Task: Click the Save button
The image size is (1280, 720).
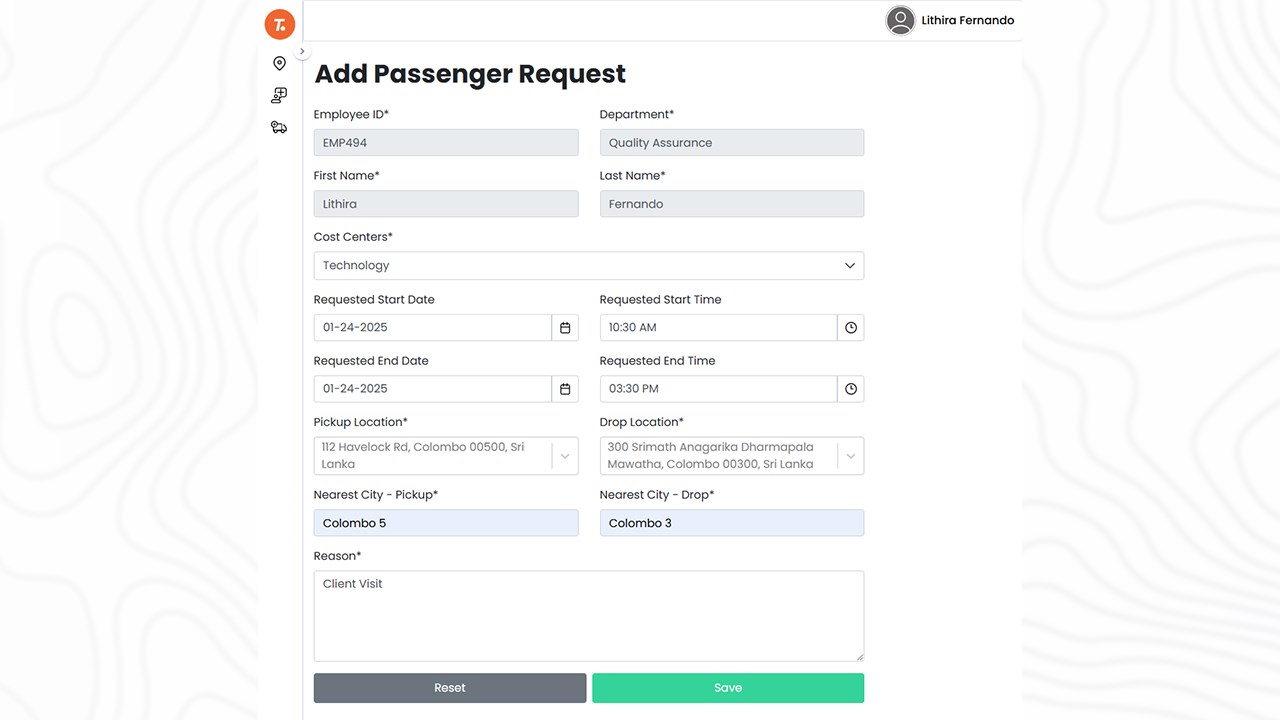Action: [728, 688]
